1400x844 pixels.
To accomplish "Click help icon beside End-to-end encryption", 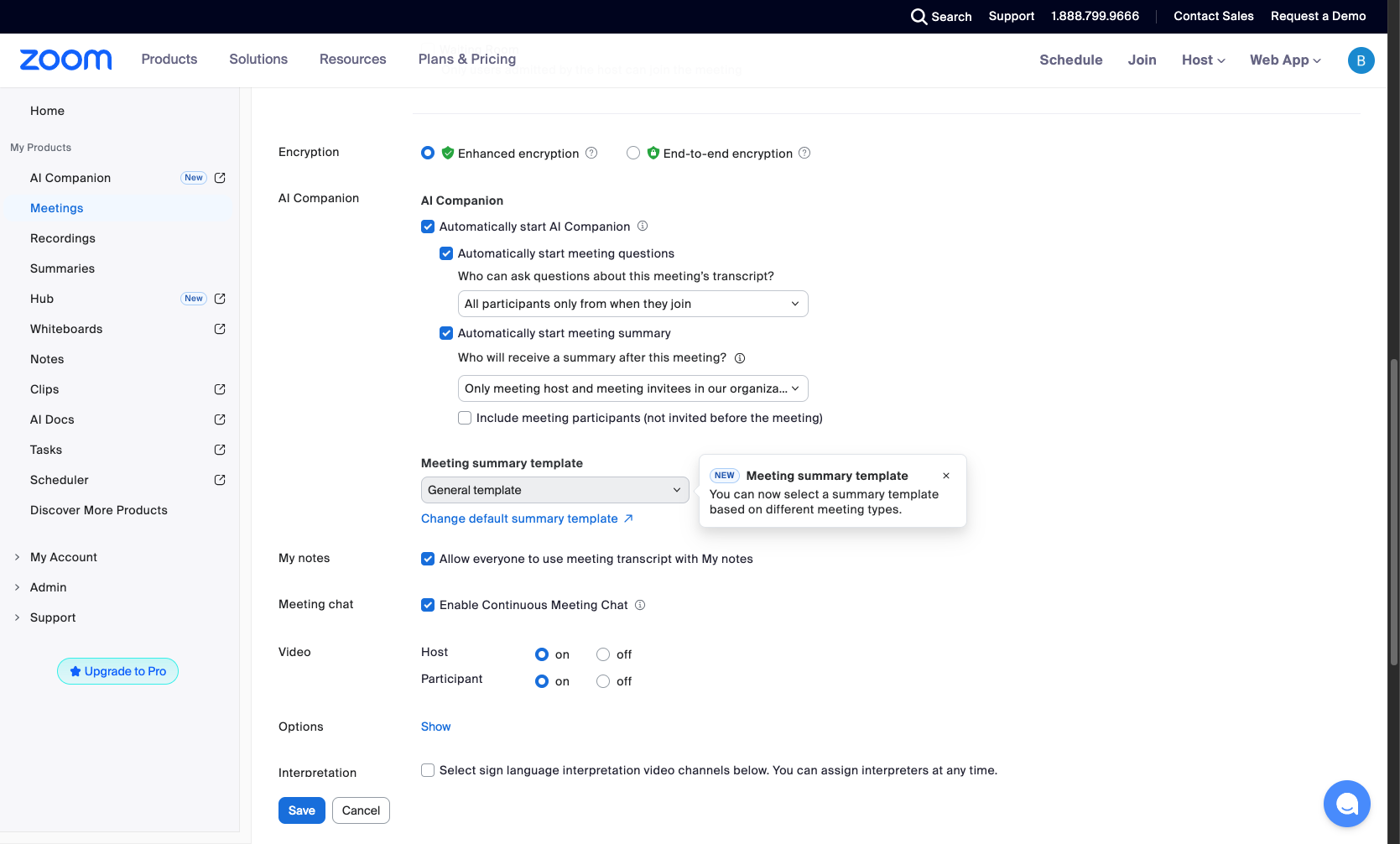I will tap(804, 153).
